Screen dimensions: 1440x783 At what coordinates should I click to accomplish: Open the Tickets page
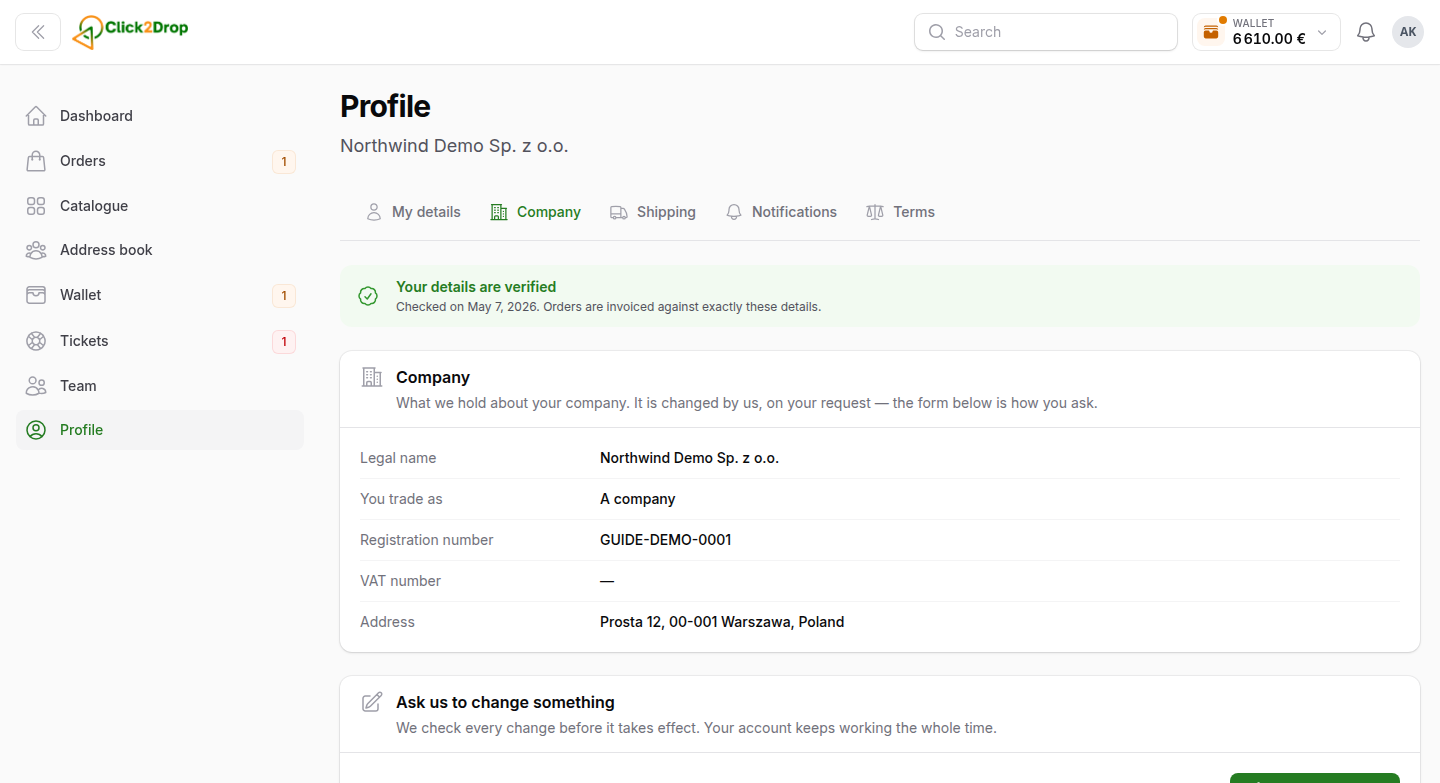(160, 341)
